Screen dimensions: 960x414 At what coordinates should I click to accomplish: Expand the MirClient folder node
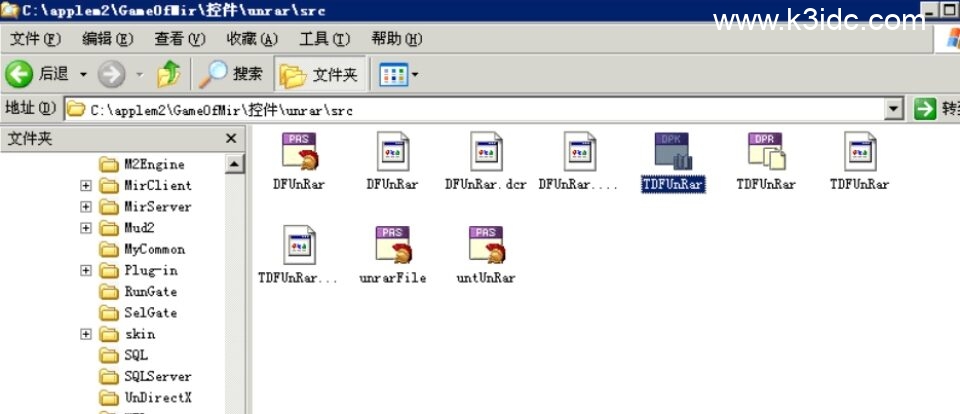click(86, 185)
